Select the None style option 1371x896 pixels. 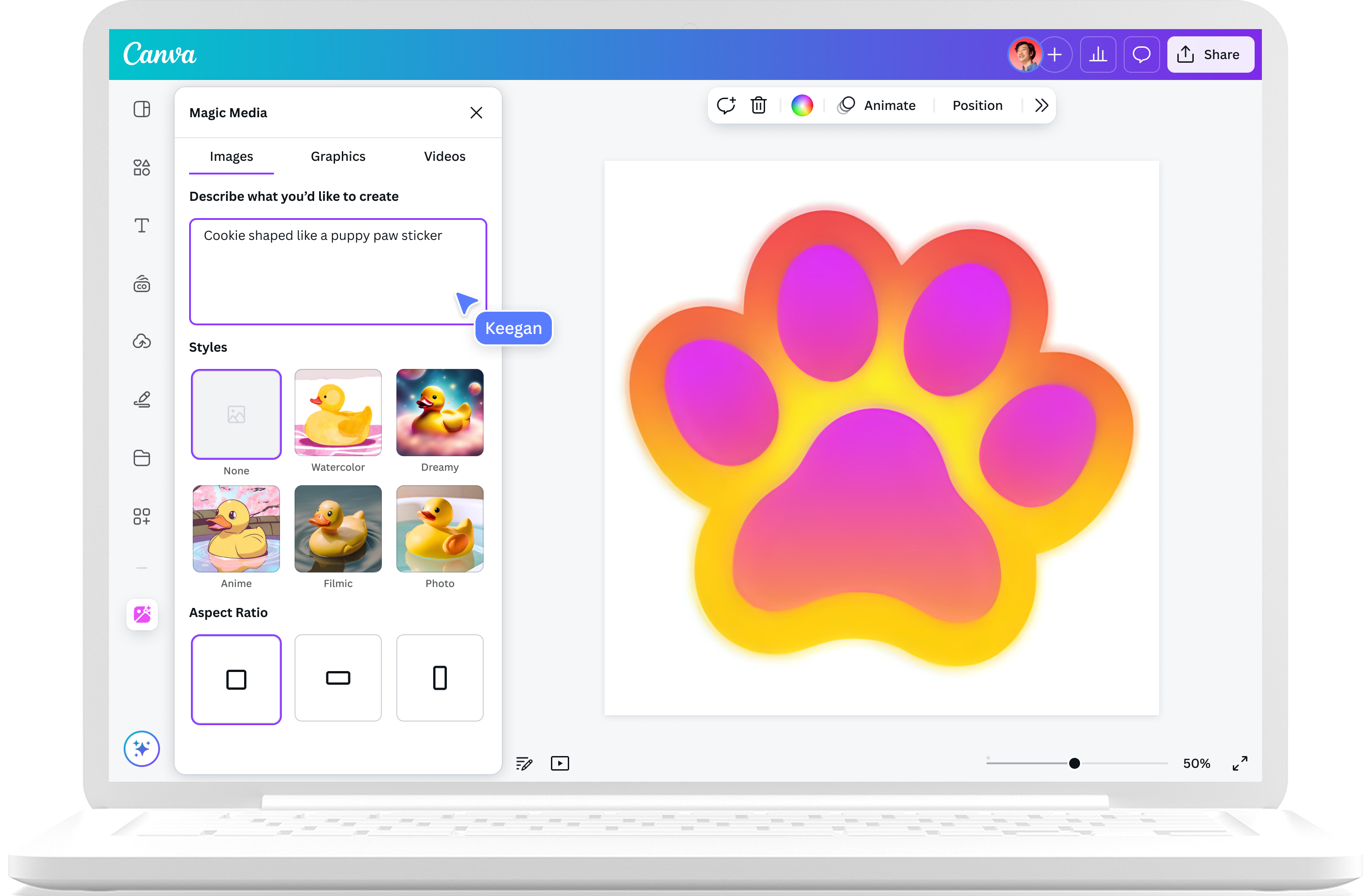coord(235,414)
